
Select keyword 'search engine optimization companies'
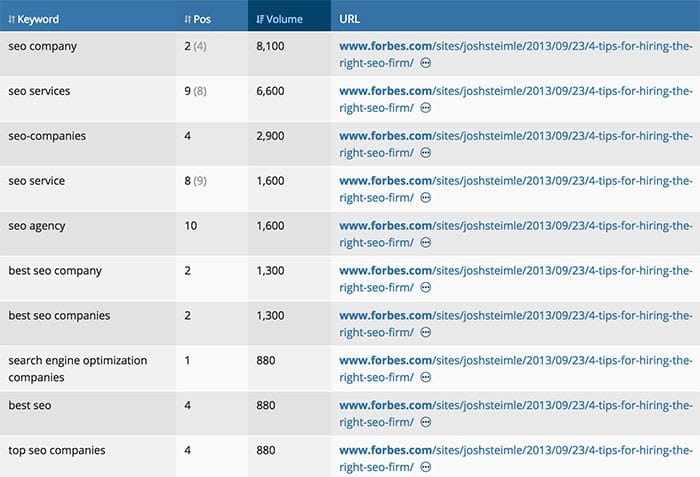[78, 369]
